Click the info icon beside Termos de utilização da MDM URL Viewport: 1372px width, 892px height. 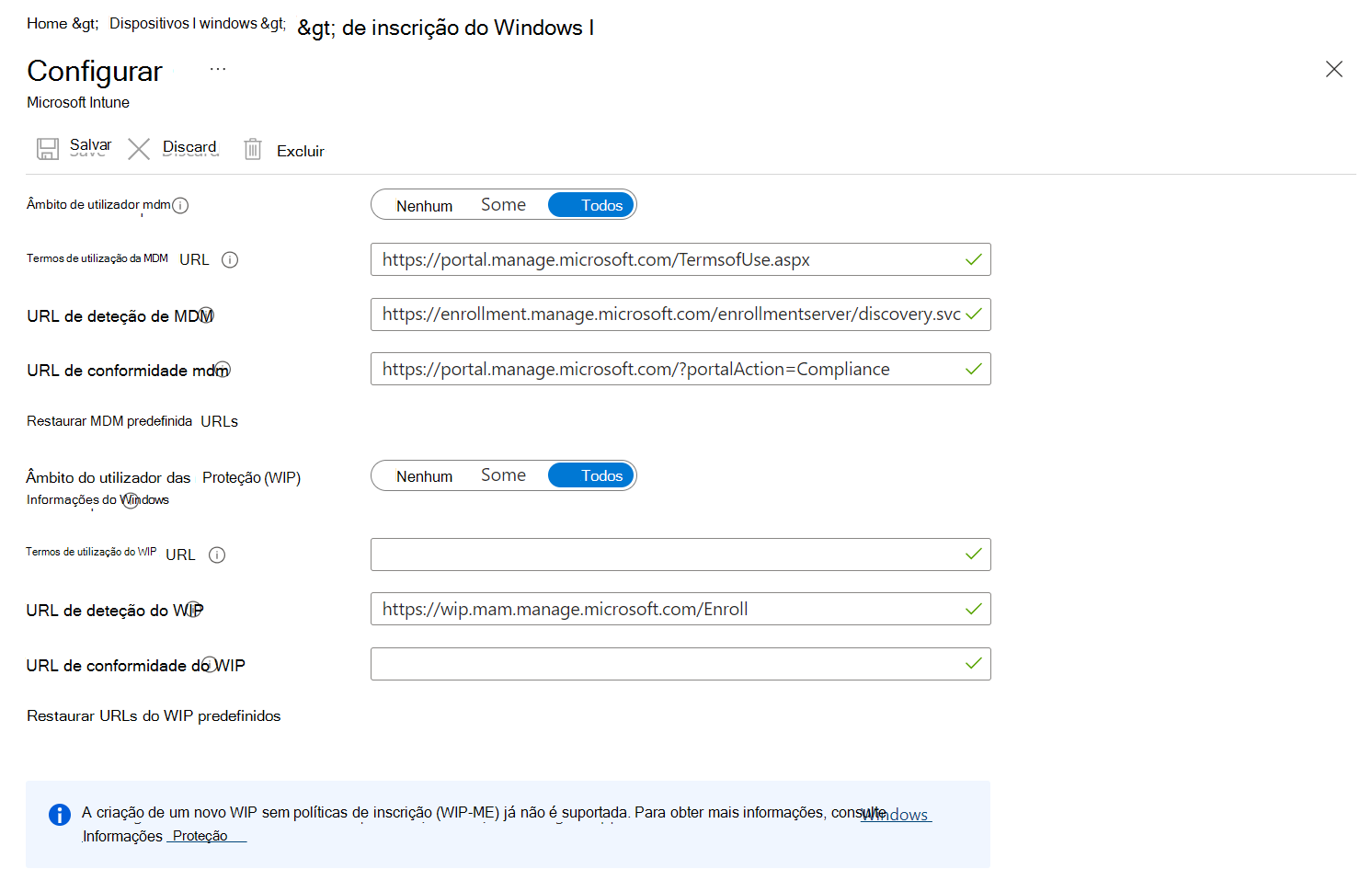click(229, 259)
